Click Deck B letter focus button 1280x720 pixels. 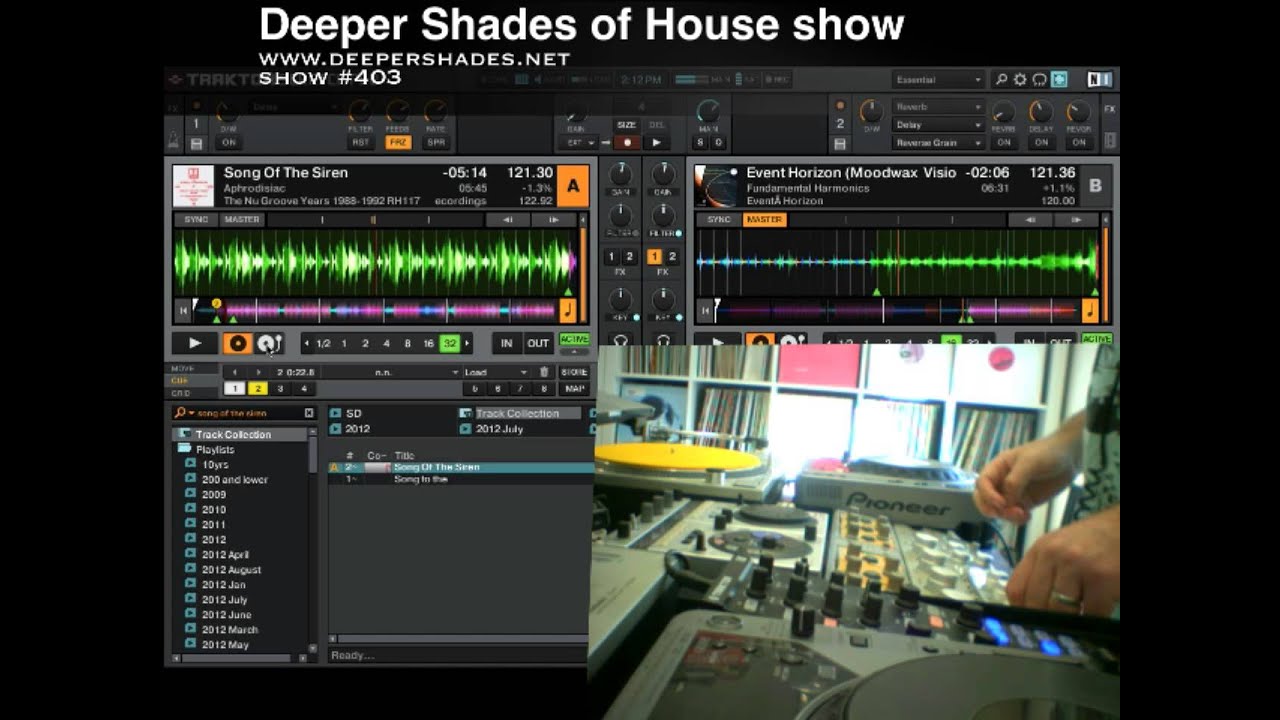(x=1095, y=186)
